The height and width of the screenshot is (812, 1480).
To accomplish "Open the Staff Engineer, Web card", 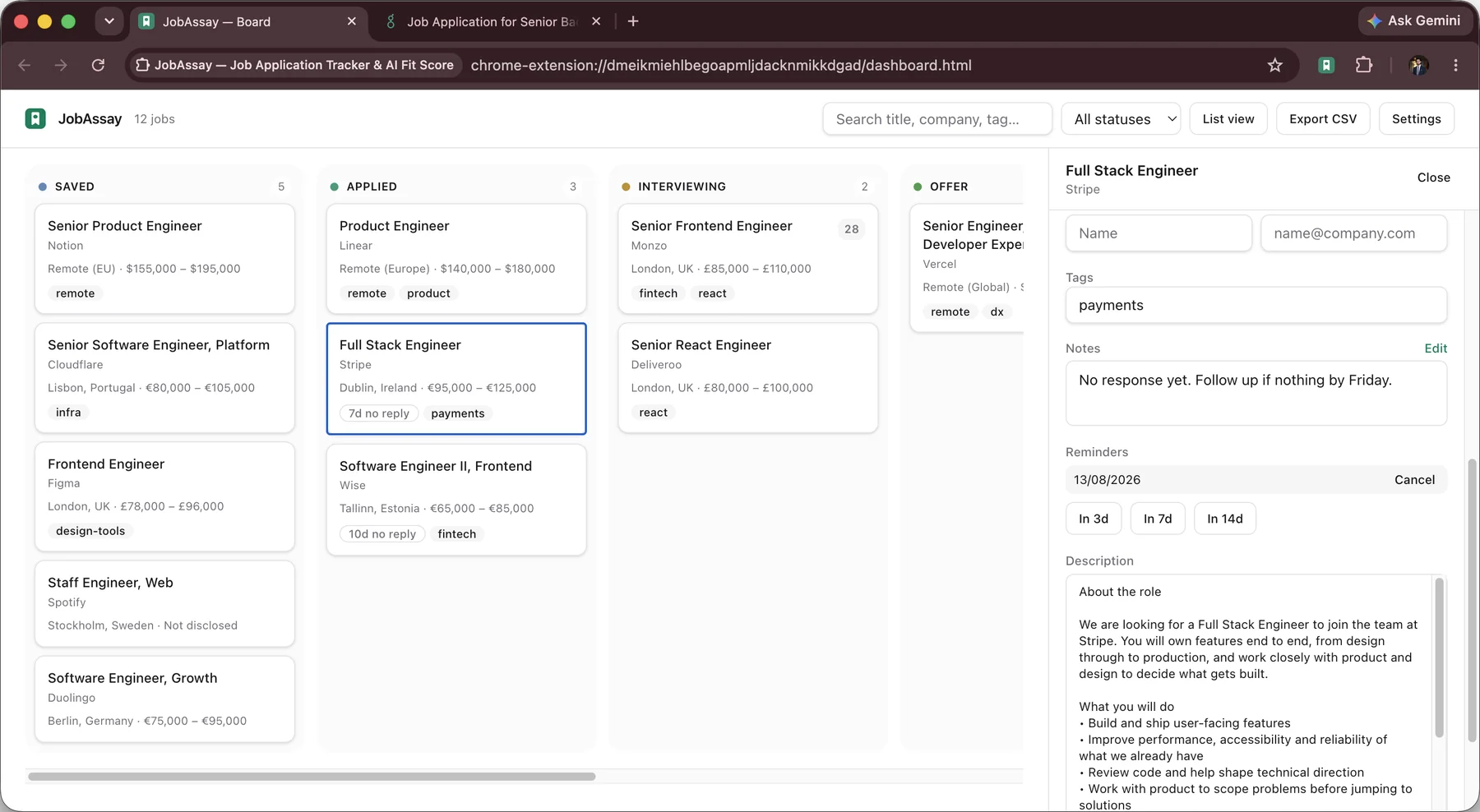I will [164, 604].
